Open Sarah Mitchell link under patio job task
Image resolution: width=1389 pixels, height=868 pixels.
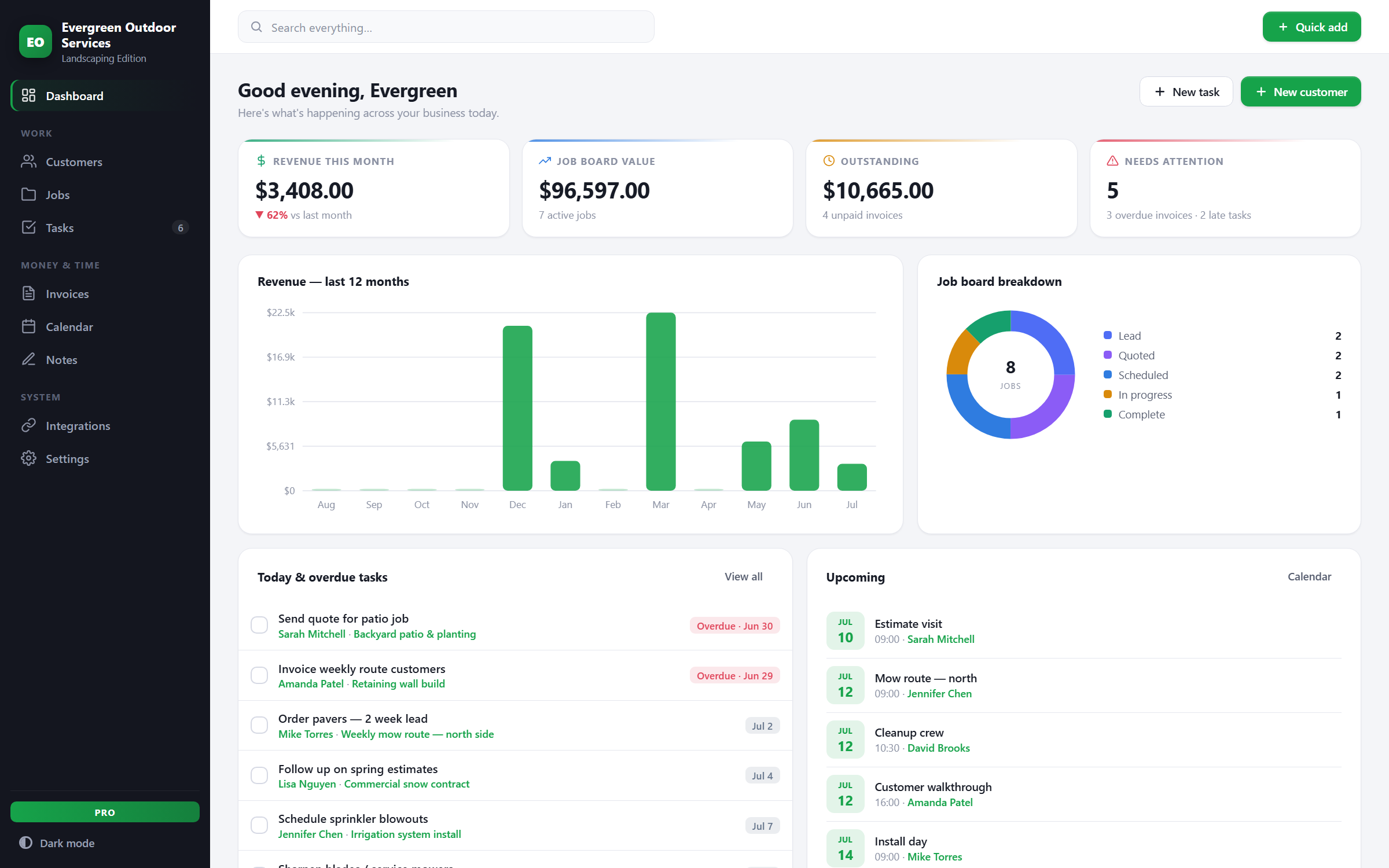coord(311,634)
